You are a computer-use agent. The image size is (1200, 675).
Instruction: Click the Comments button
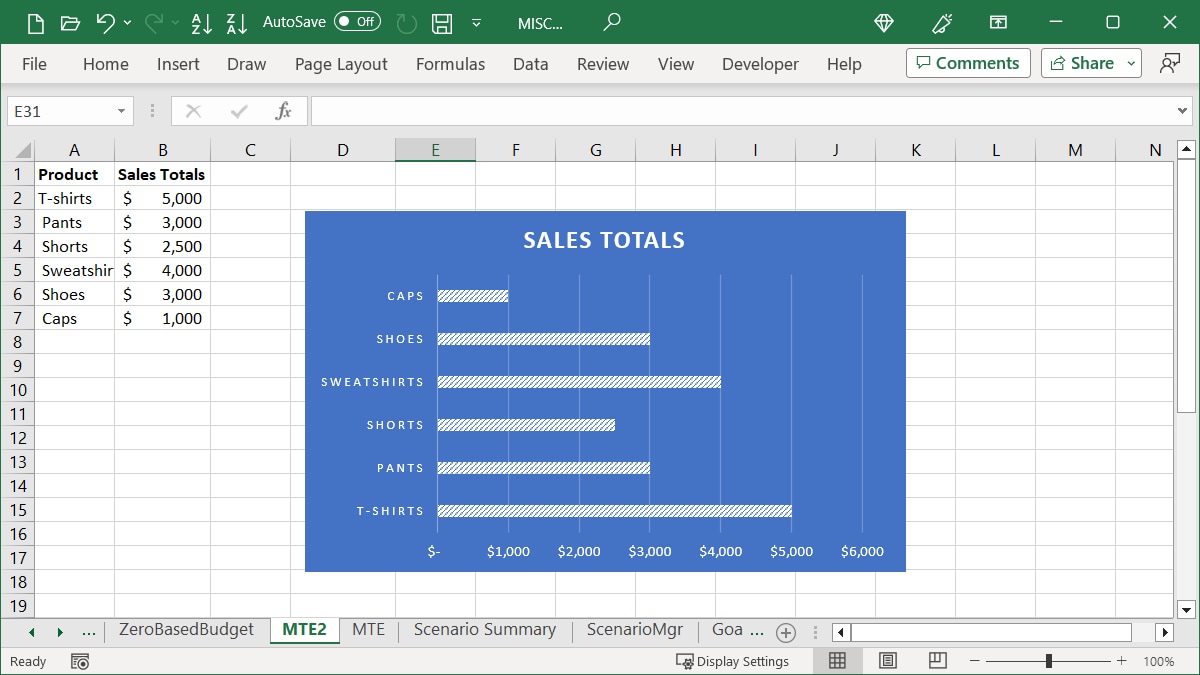click(967, 62)
